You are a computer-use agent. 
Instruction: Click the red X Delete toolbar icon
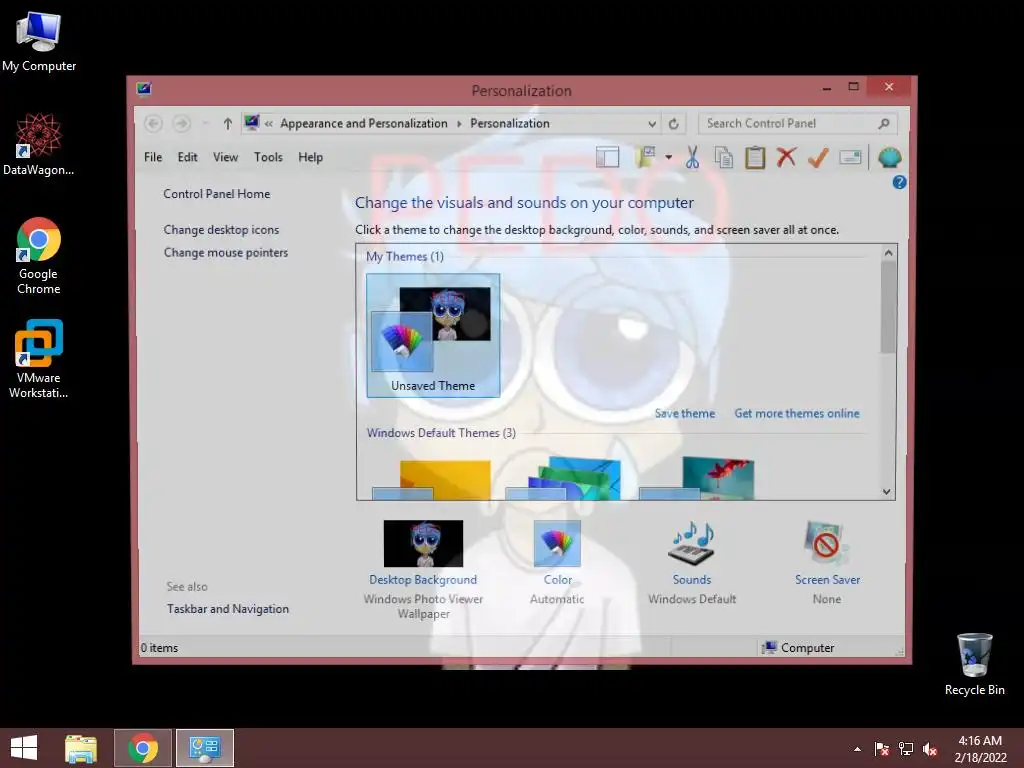tap(786, 157)
